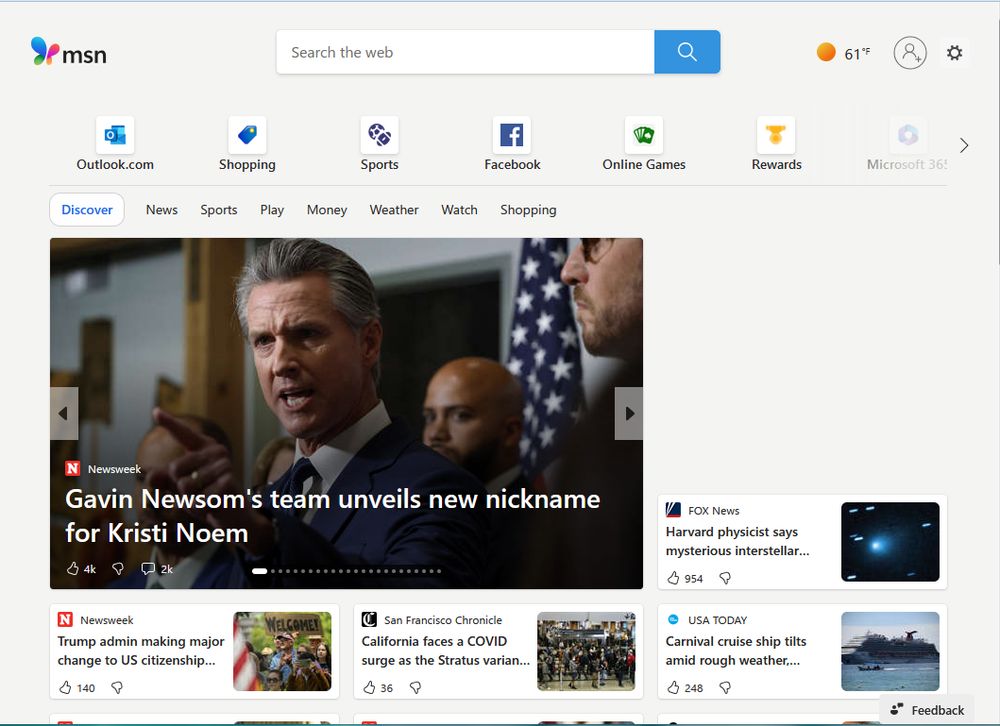The width and height of the screenshot is (1000, 726).
Task: Switch to the Watch tab
Action: pyautogui.click(x=459, y=210)
